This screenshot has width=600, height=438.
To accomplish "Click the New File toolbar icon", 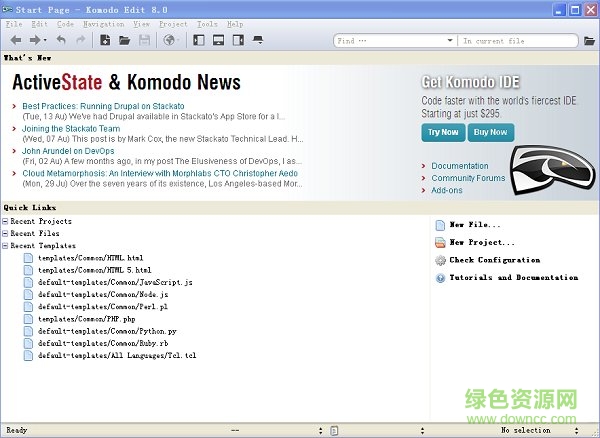I will 105,40.
